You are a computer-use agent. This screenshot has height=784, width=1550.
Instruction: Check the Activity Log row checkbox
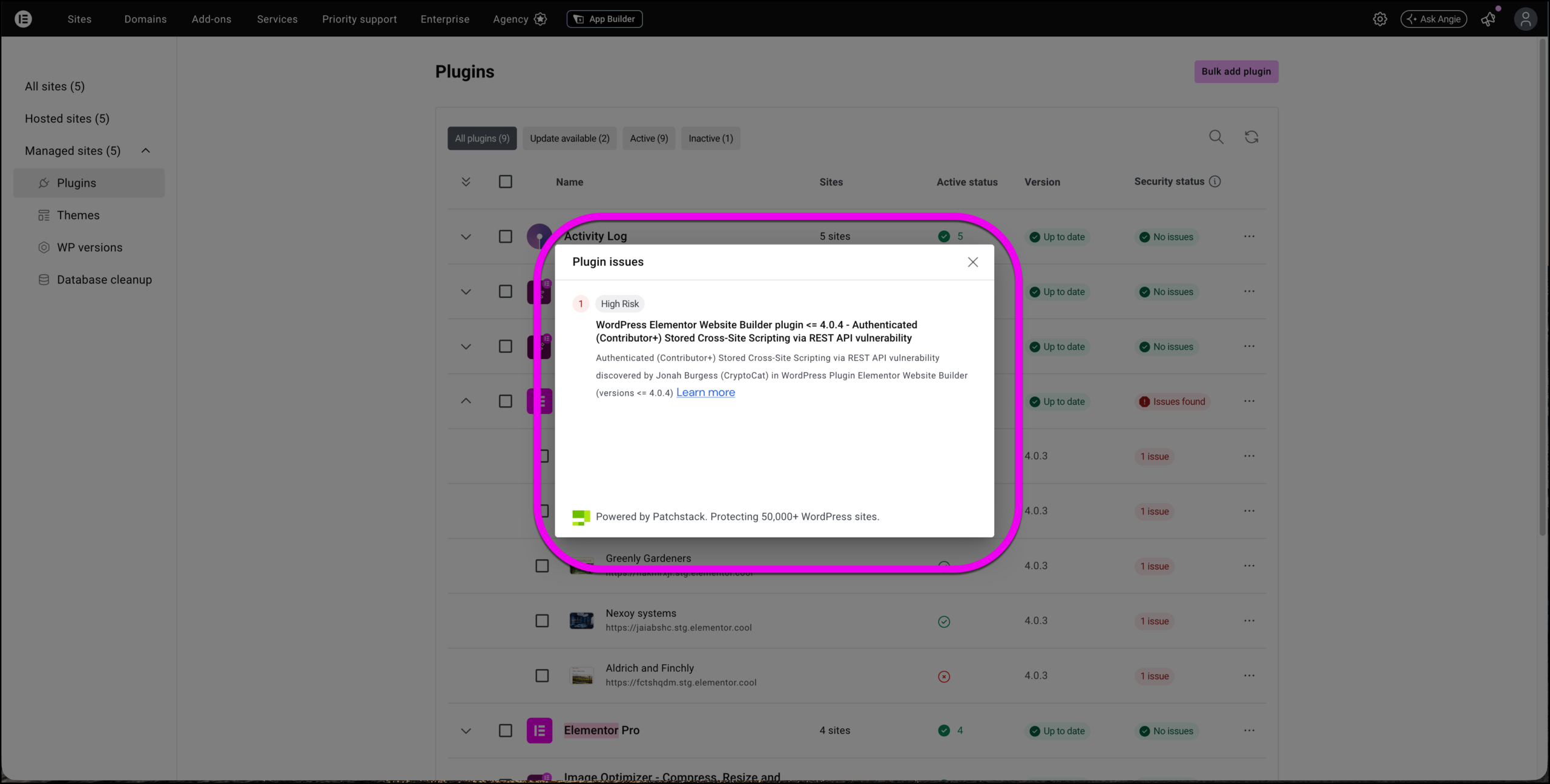point(506,237)
